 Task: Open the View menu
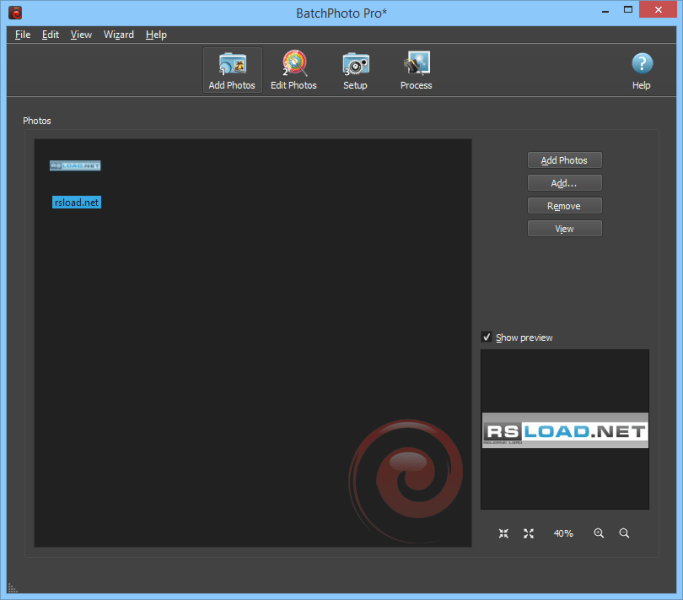81,34
